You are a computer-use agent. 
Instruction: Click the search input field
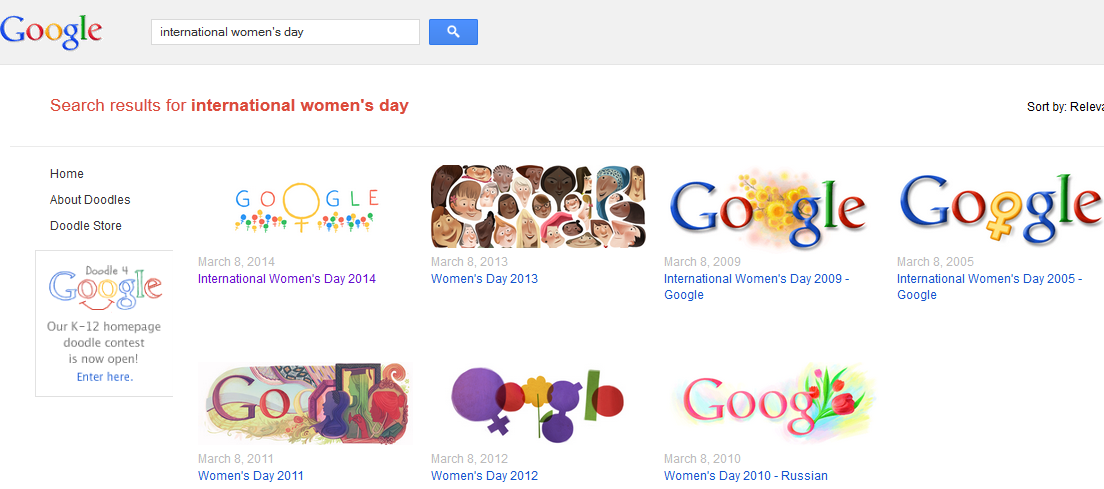pos(285,32)
